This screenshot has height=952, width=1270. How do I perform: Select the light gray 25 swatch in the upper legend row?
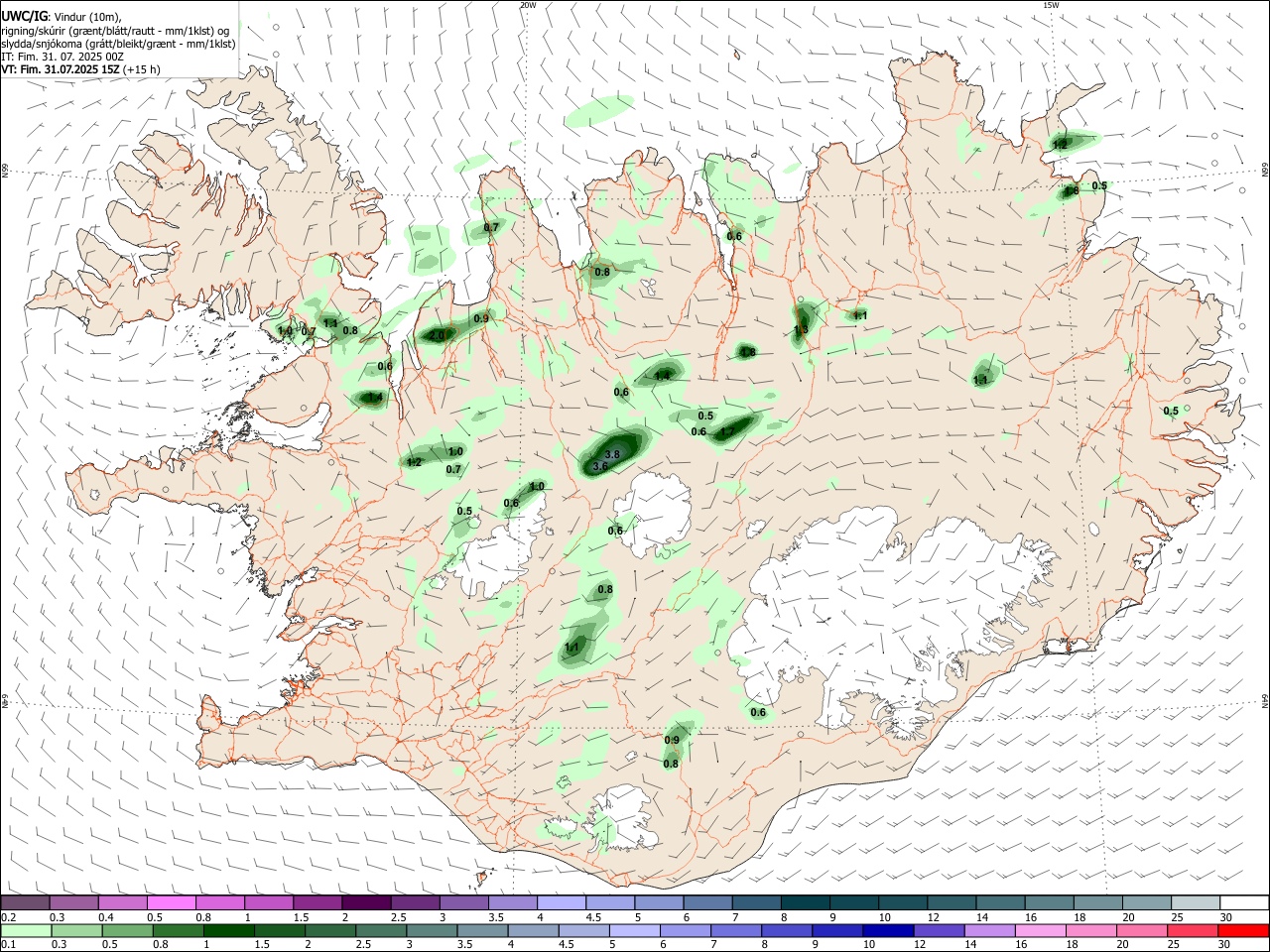point(1196,902)
